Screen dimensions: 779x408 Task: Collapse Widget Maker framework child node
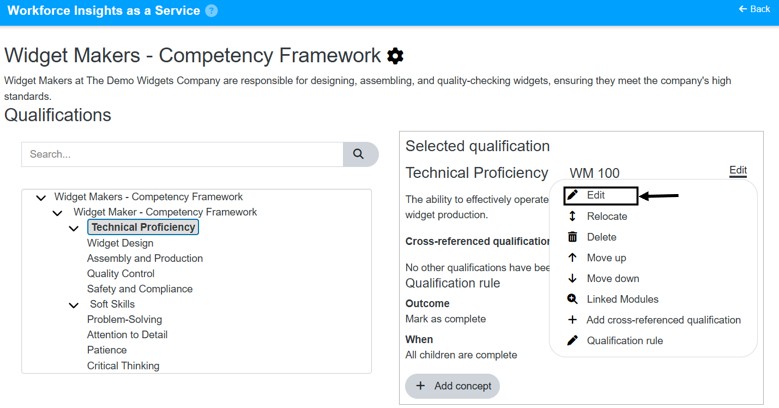(x=58, y=213)
